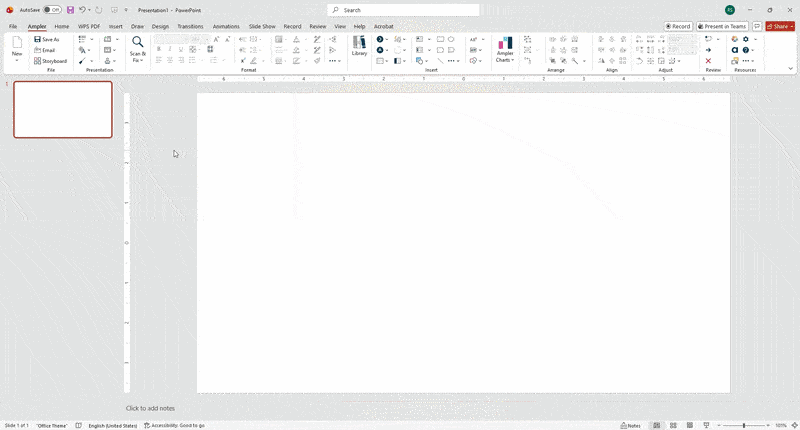Click fit slide to window icon
Image resolution: width=800 pixels, height=430 pixels.
tap(794, 425)
